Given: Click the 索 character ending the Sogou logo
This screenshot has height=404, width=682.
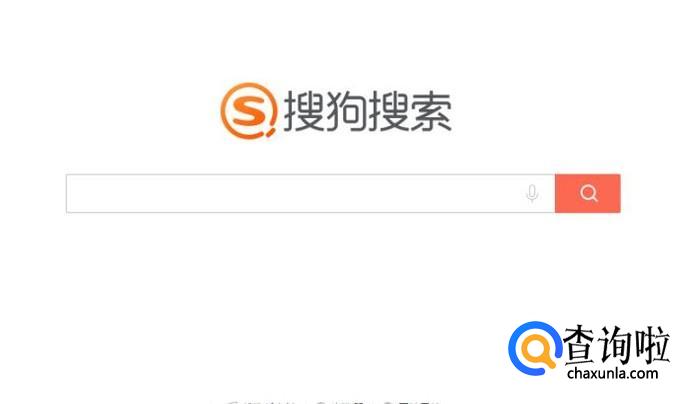Looking at the screenshot, I should (x=431, y=111).
